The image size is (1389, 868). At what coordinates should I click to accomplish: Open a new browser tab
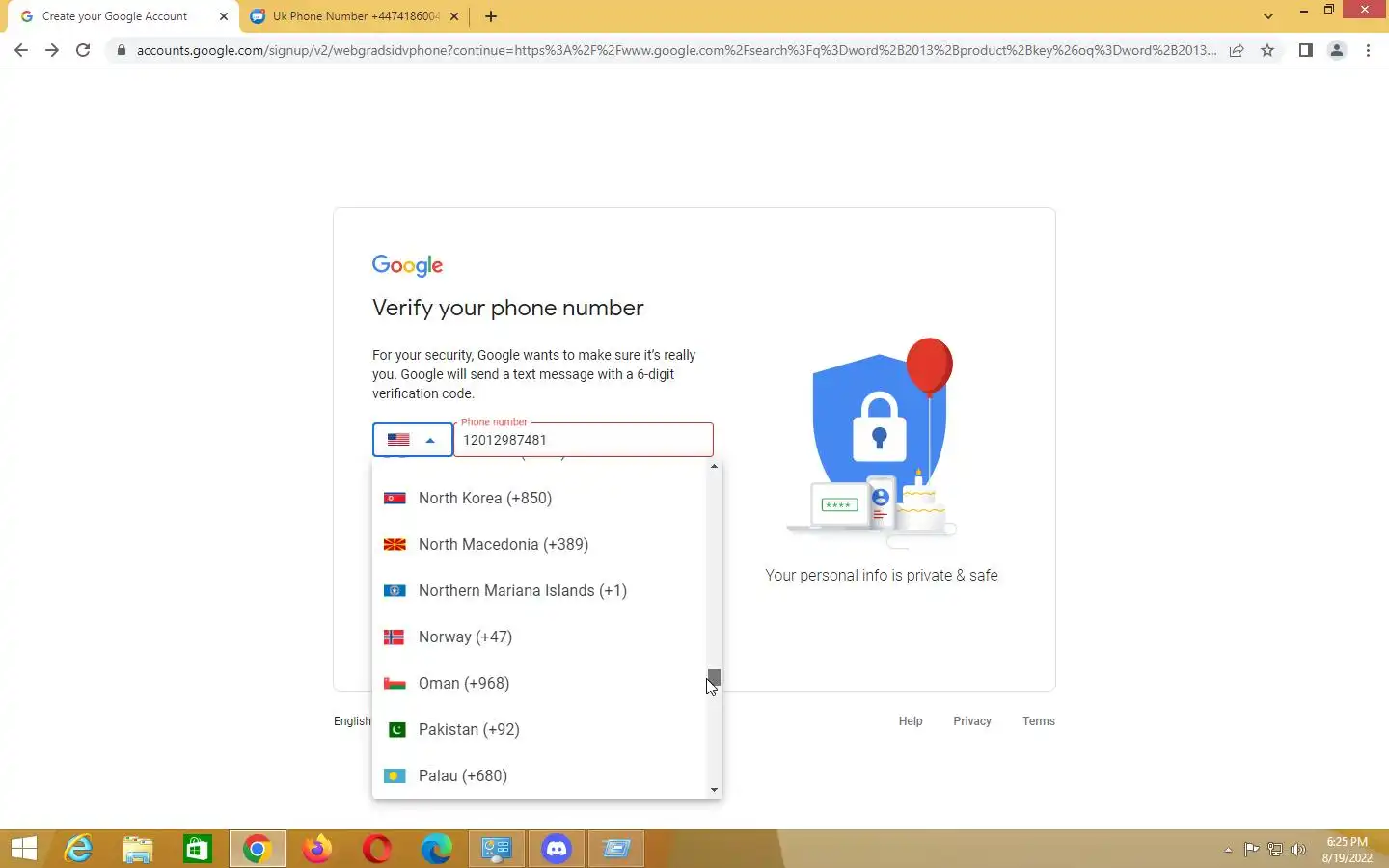[491, 16]
